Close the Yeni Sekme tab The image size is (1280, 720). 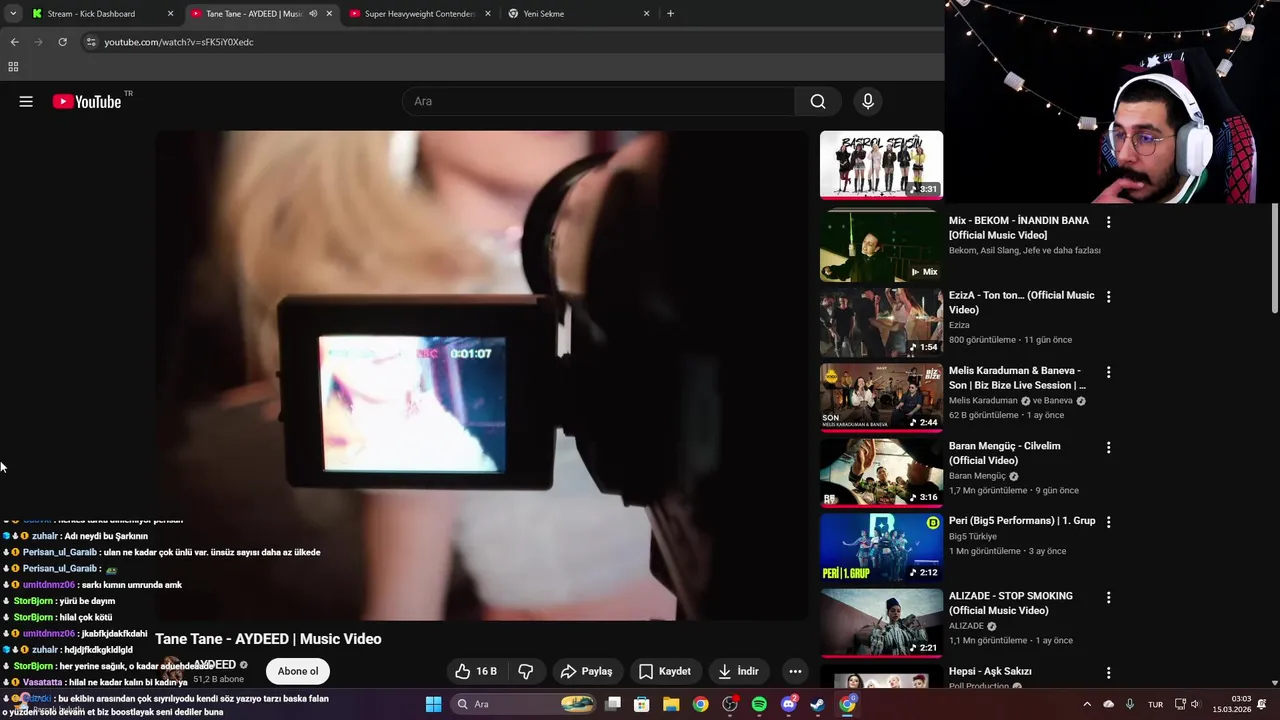pyautogui.click(x=646, y=14)
